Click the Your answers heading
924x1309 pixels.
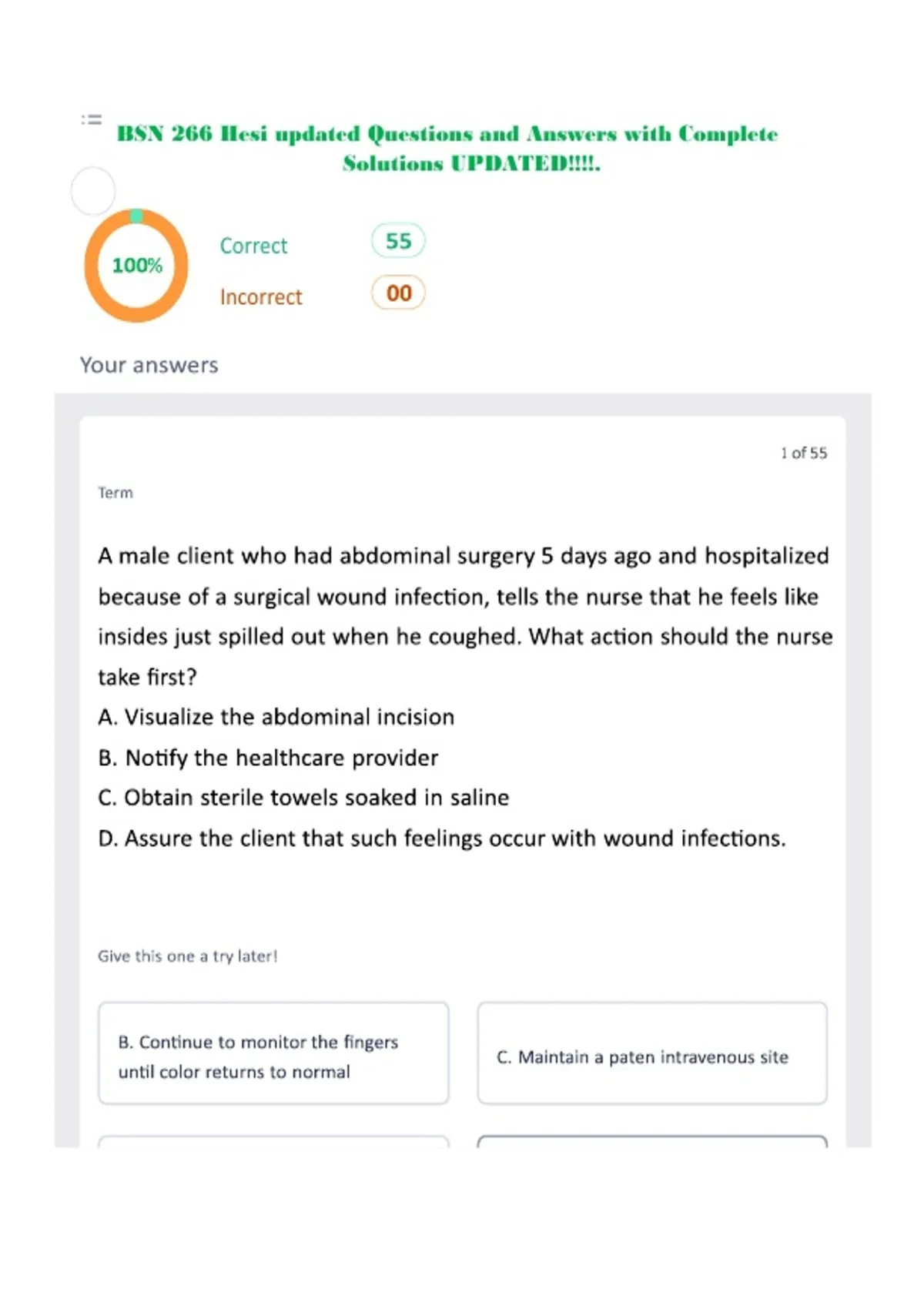pyautogui.click(x=149, y=365)
